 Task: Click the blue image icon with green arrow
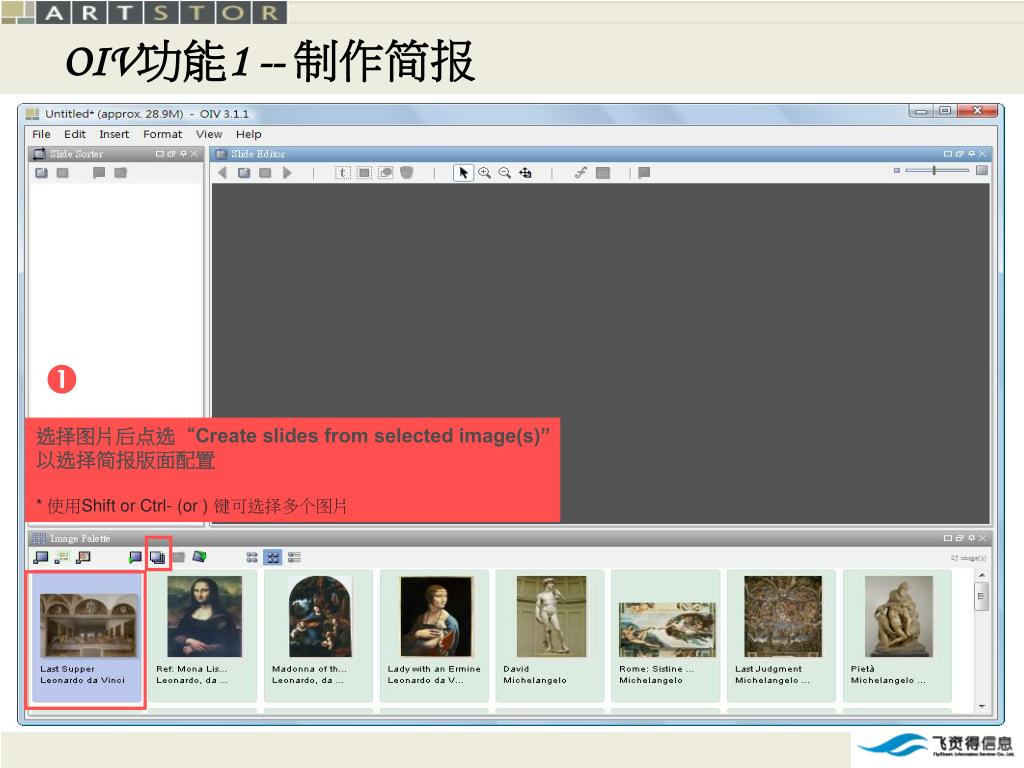[x=135, y=557]
